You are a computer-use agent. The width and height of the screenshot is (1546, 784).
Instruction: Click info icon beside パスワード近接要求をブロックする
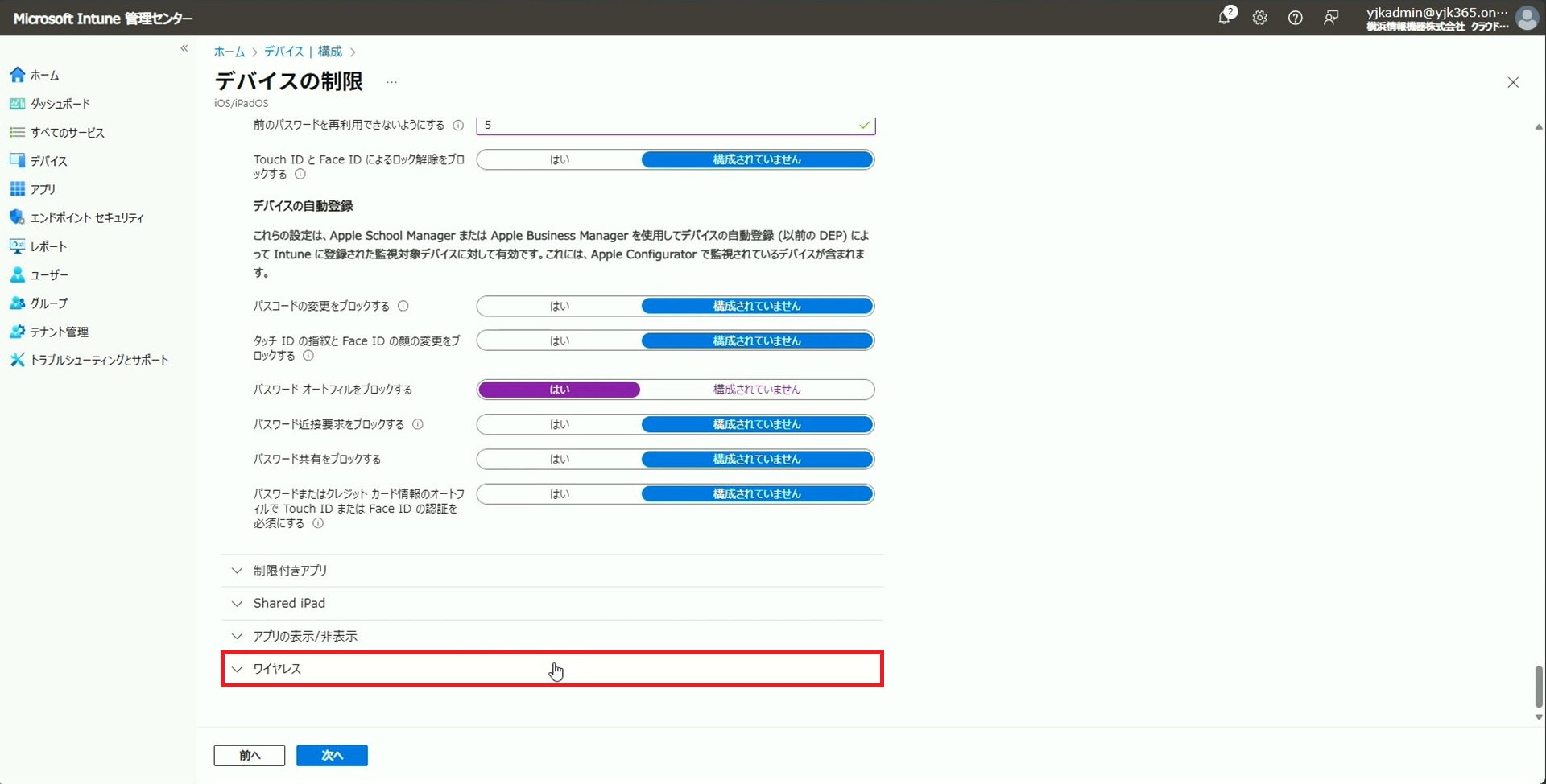pos(418,425)
